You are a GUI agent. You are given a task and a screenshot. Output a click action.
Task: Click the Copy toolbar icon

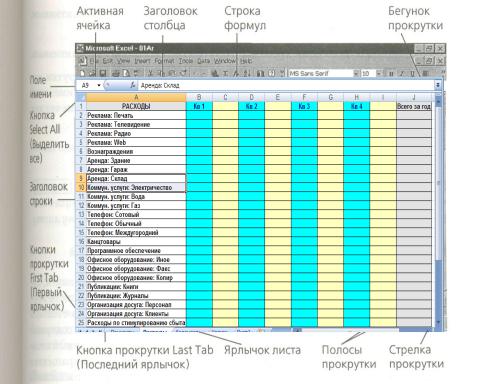click(x=160, y=73)
